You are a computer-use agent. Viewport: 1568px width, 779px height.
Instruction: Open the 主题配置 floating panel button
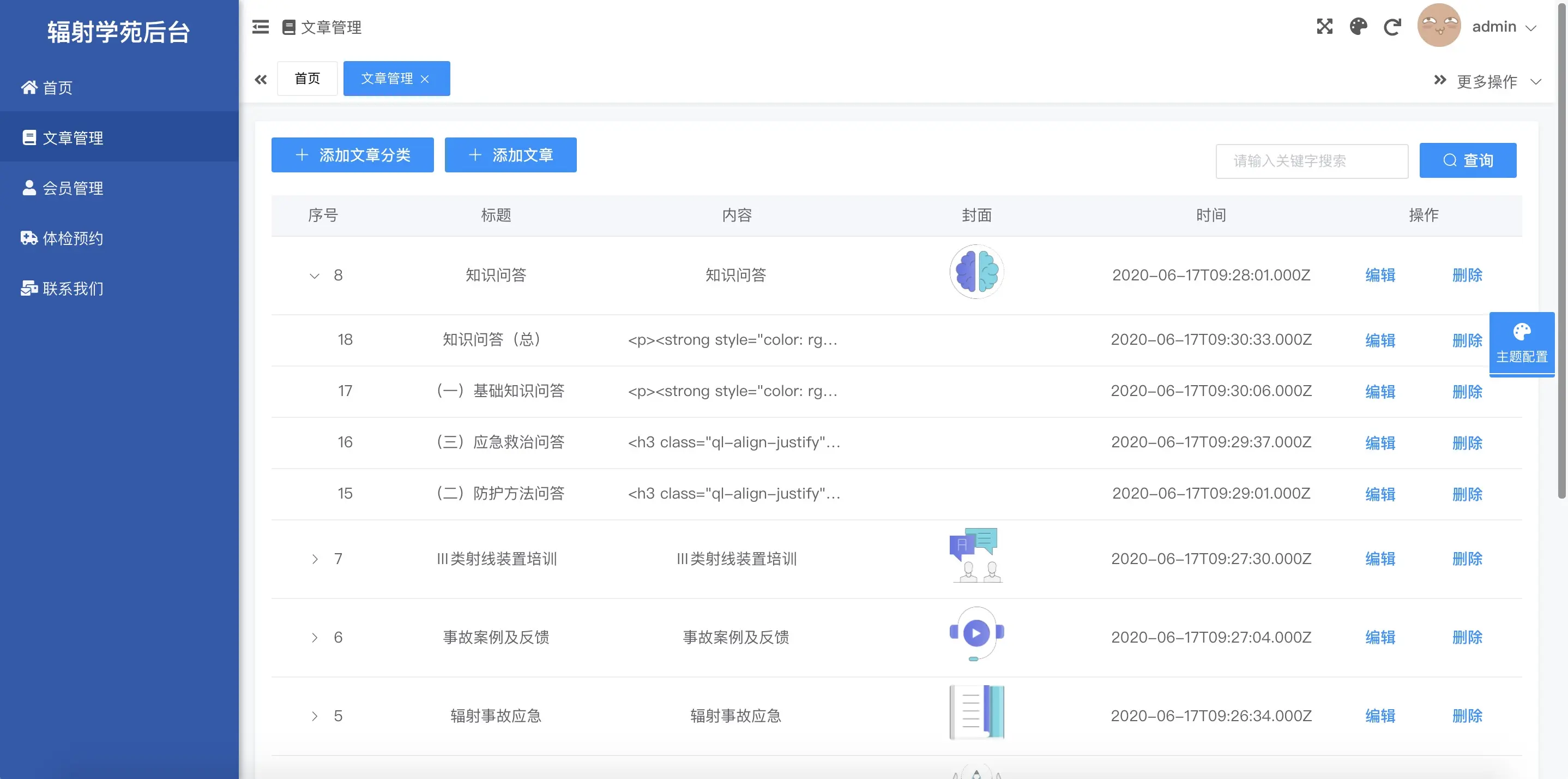coord(1521,344)
